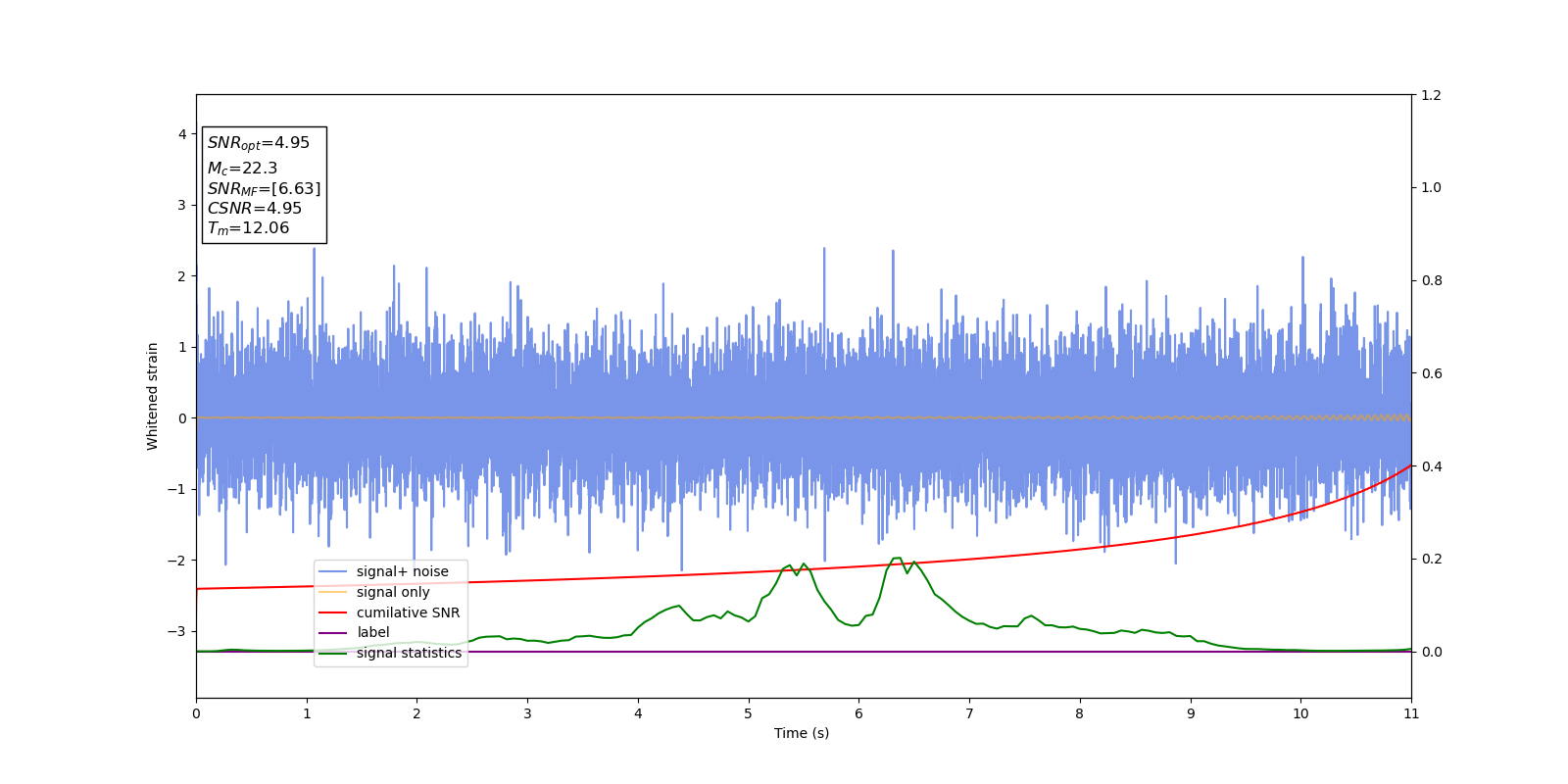The width and height of the screenshot is (1568, 784).
Task: Click the left axis tick label 4
Action: [182, 134]
